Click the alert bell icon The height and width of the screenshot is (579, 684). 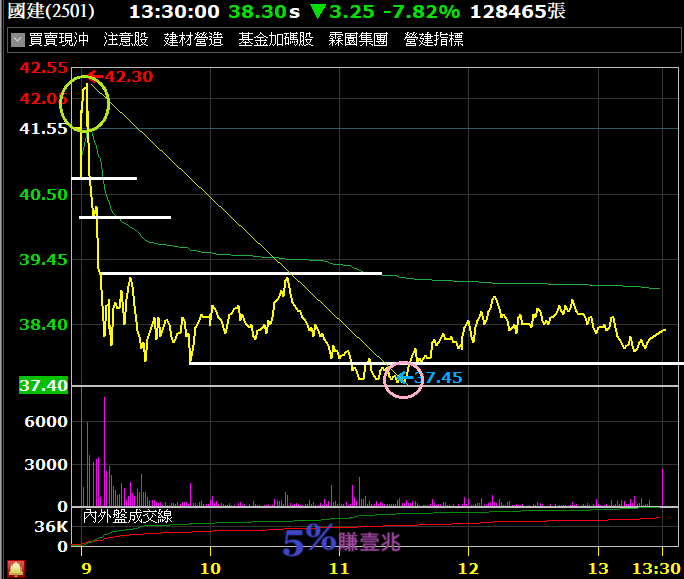[x=15, y=569]
